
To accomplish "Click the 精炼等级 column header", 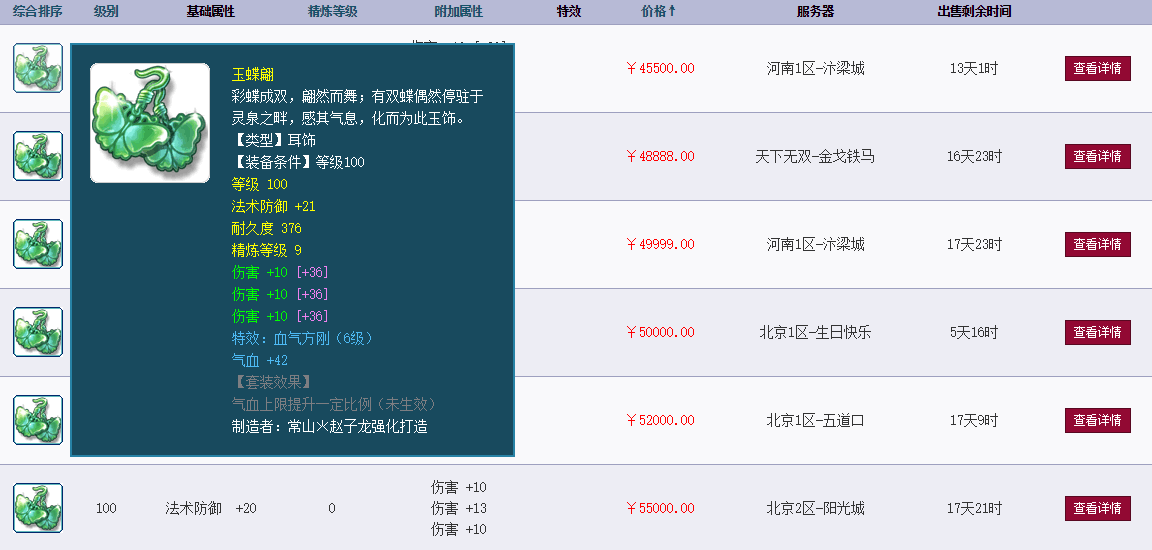I will 332,12.
